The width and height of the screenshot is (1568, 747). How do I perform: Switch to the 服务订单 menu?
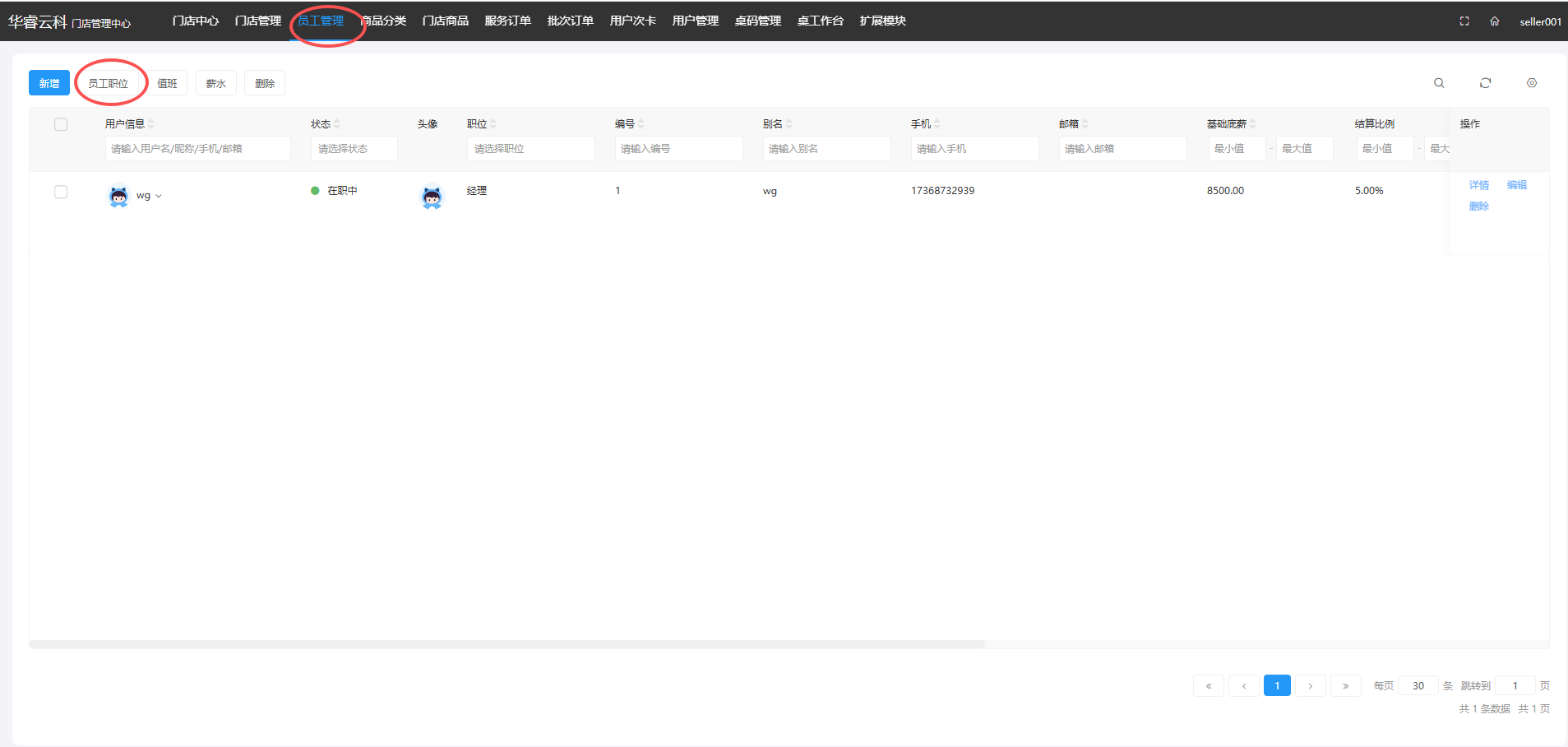click(x=507, y=21)
